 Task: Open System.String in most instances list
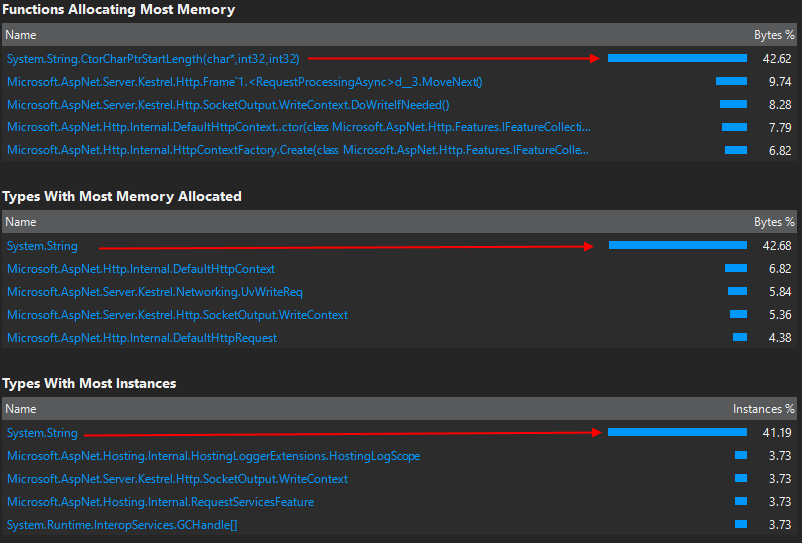click(x=42, y=433)
